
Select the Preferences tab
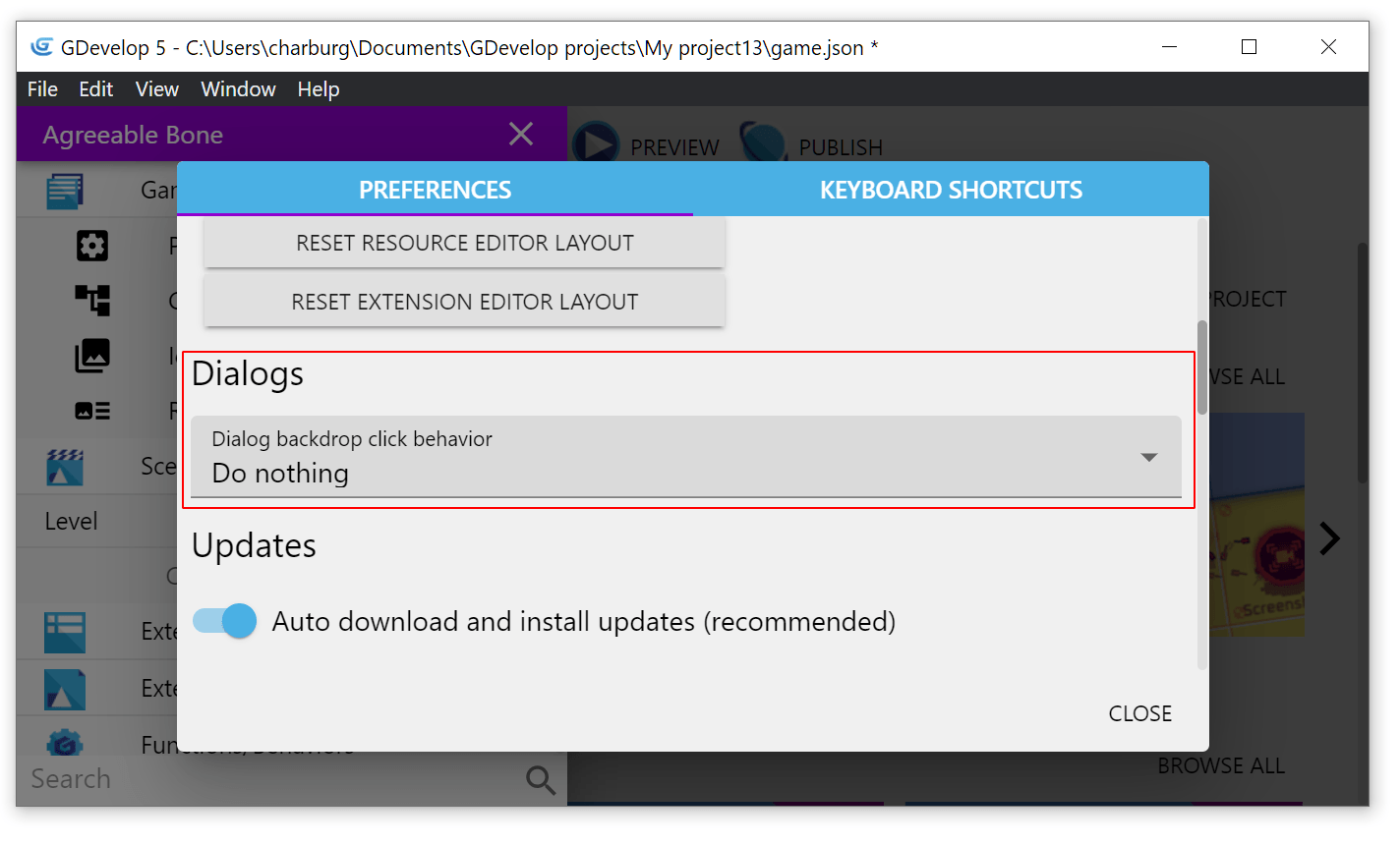[x=435, y=190]
